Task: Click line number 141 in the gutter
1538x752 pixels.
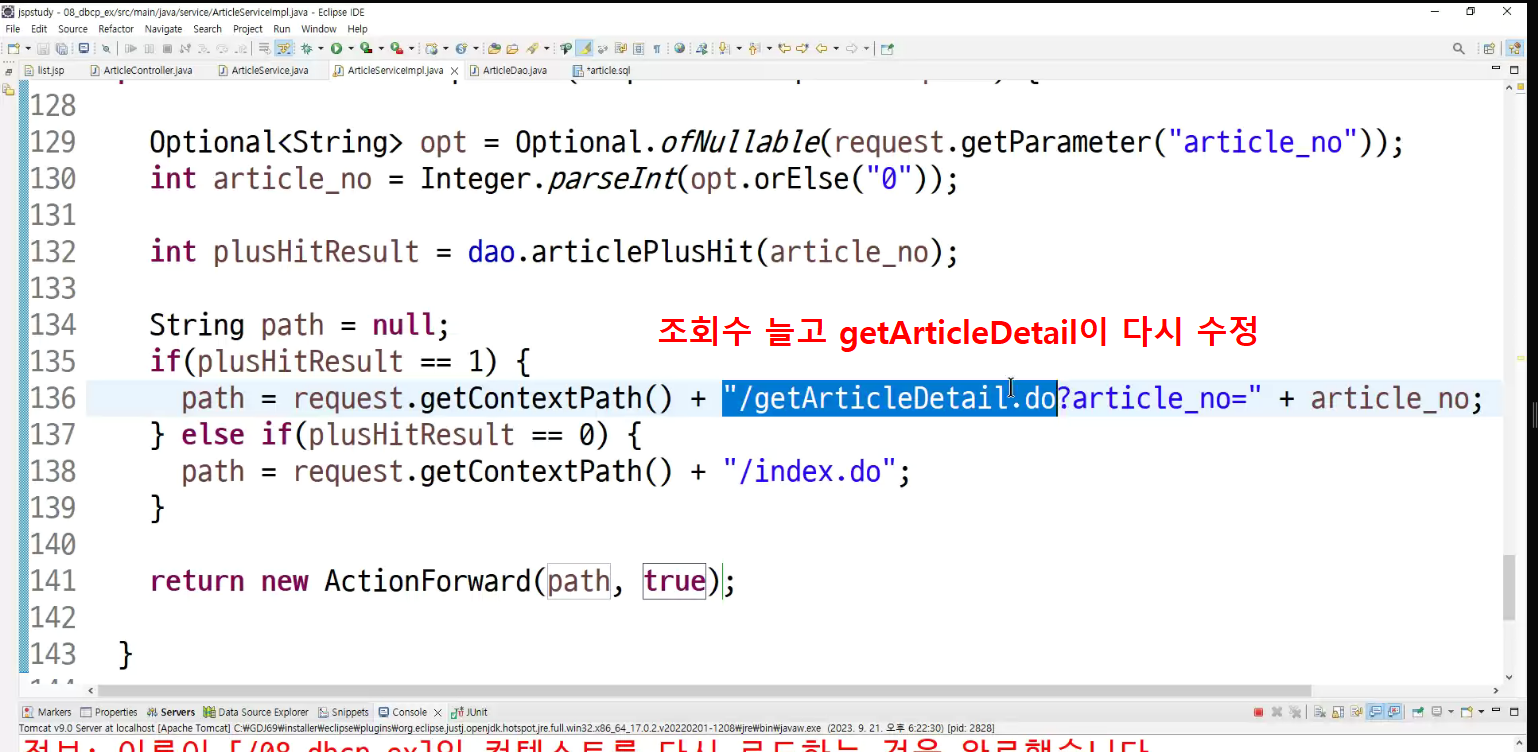Action: [53, 581]
